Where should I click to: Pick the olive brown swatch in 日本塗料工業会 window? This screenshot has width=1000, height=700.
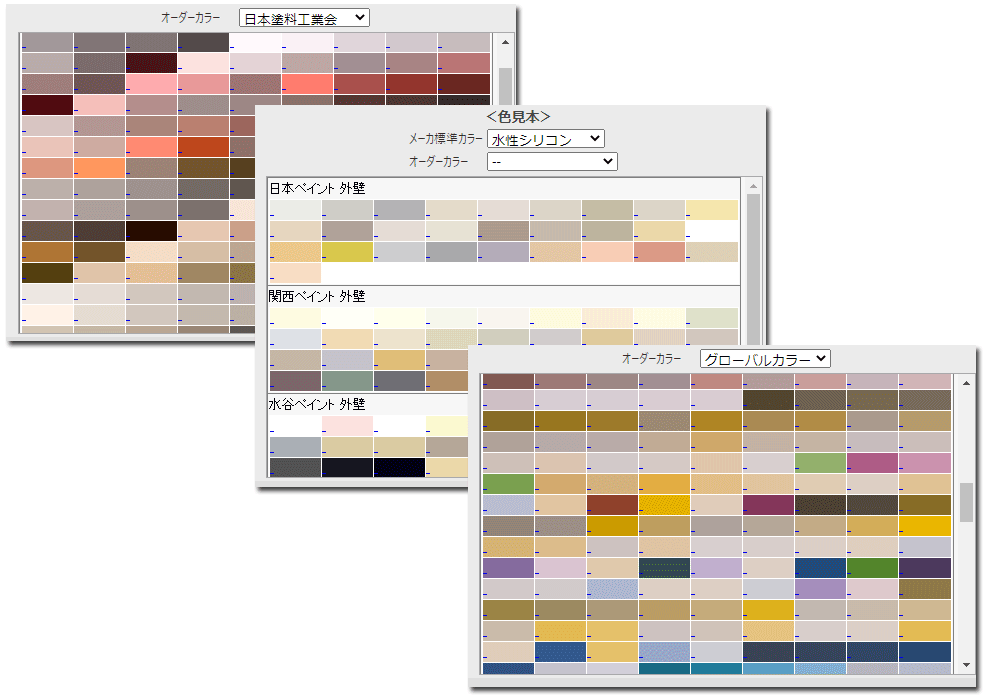click(x=47, y=273)
